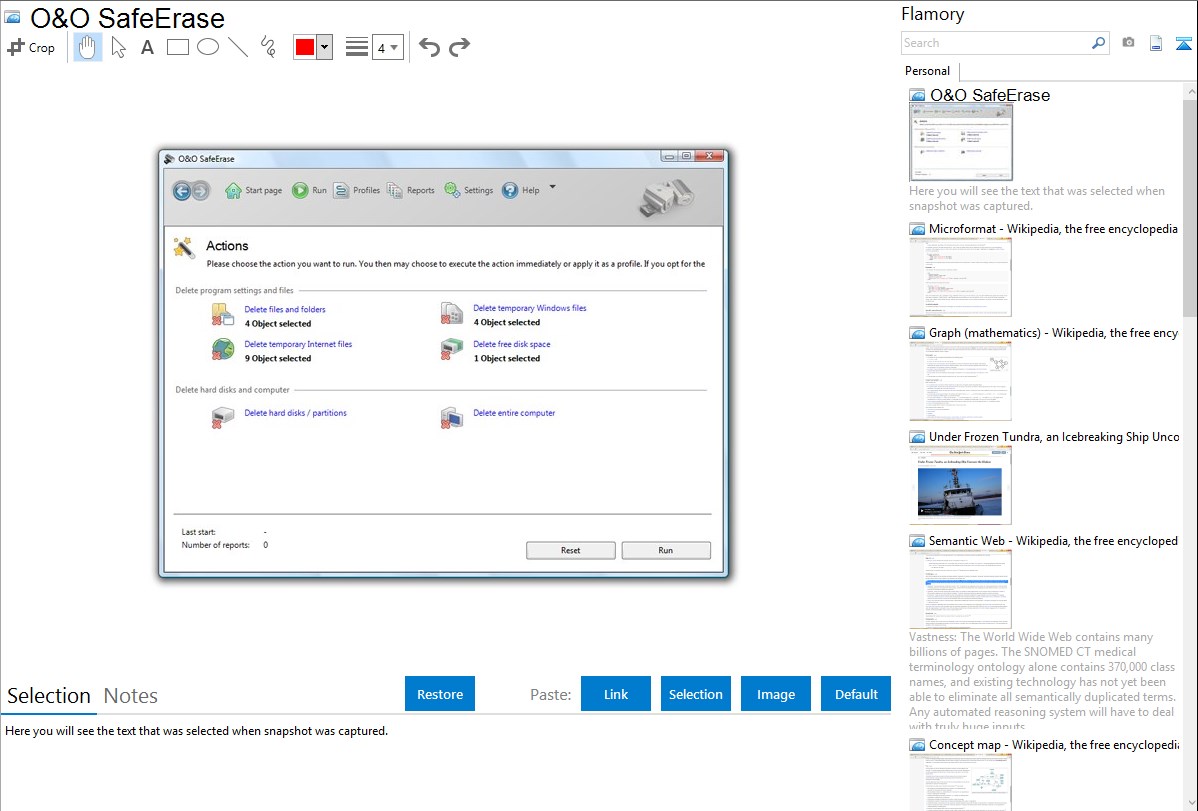
Task: Open Profiles in SafeErase toolbar
Action: pos(357,190)
